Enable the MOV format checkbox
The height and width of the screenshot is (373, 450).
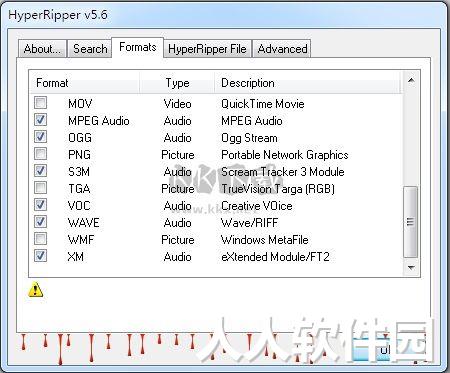pyautogui.click(x=40, y=103)
